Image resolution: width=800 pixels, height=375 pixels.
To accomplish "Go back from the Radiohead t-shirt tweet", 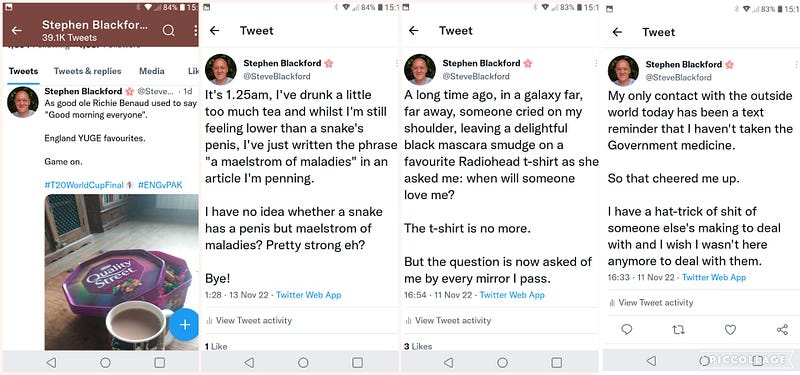I will [413, 31].
